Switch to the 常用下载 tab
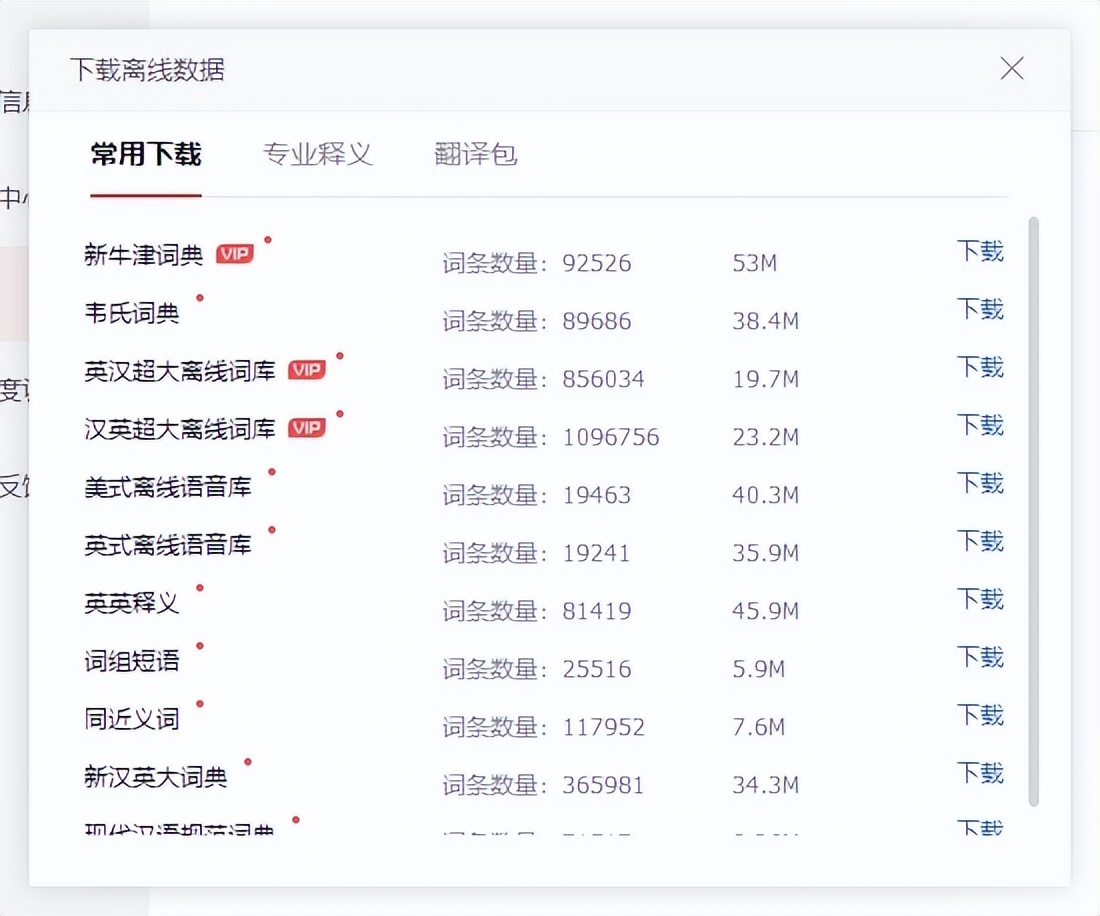The image size is (1100, 916). [146, 154]
